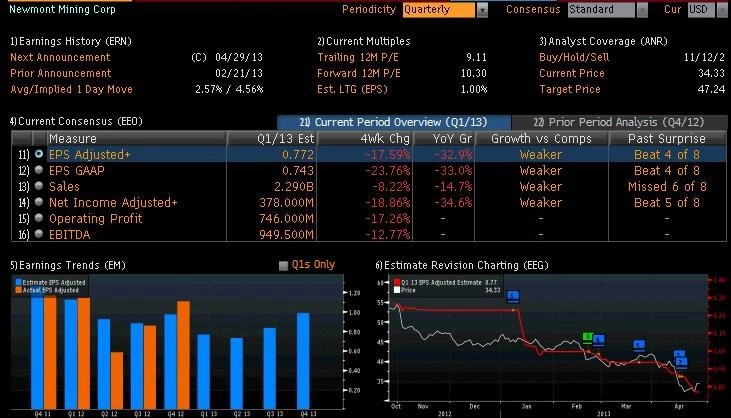Select the EPS GAAP measure label
This screenshot has width=731, height=418.
coord(76,171)
